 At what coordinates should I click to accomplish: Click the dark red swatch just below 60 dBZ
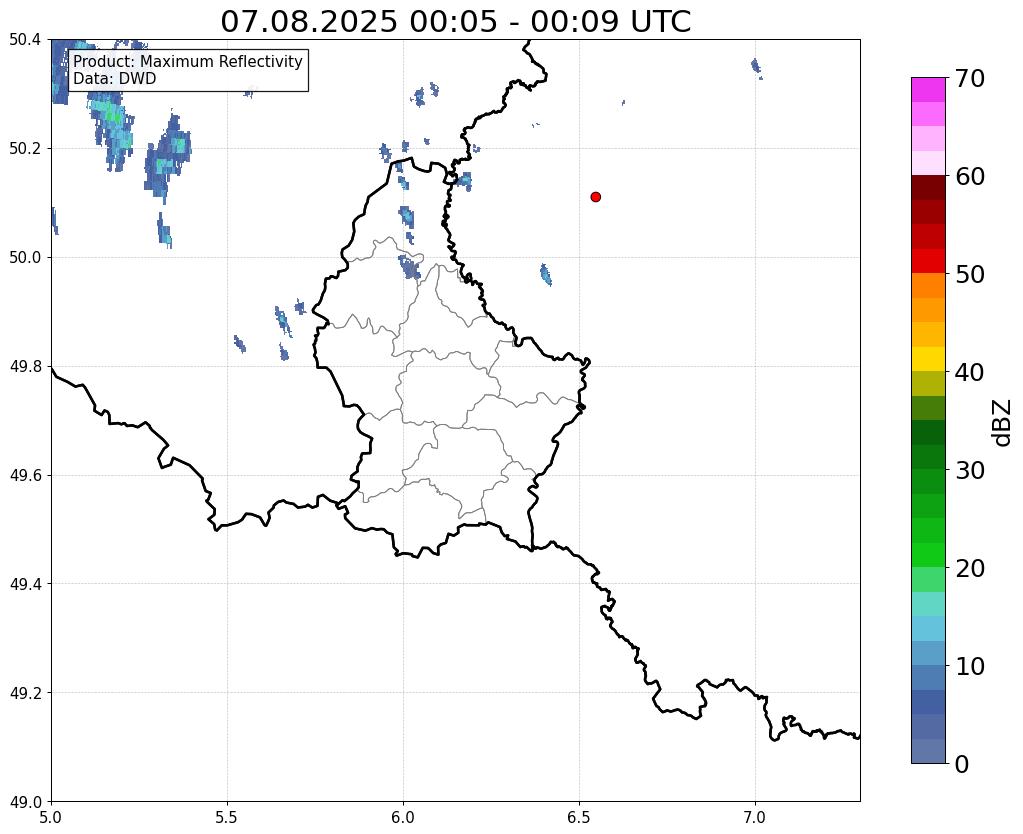point(928,188)
